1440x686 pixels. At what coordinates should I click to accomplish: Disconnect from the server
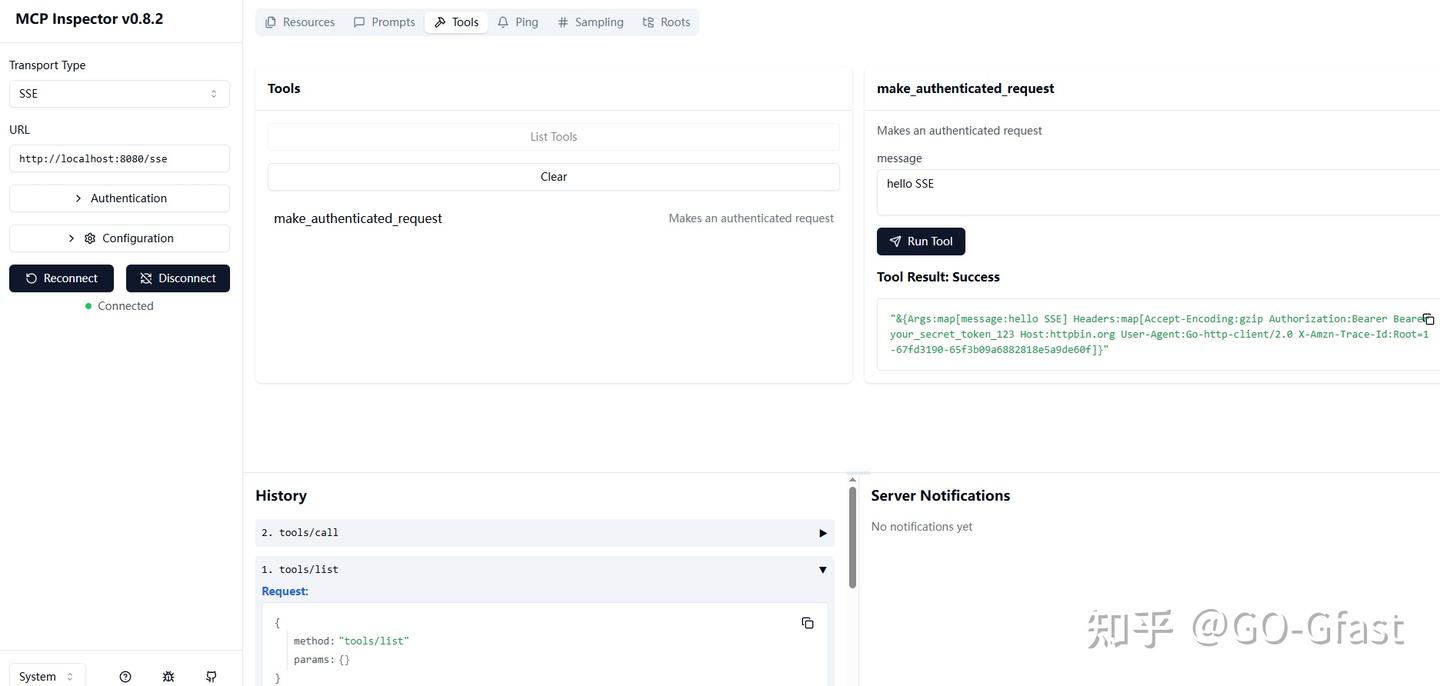coord(178,278)
